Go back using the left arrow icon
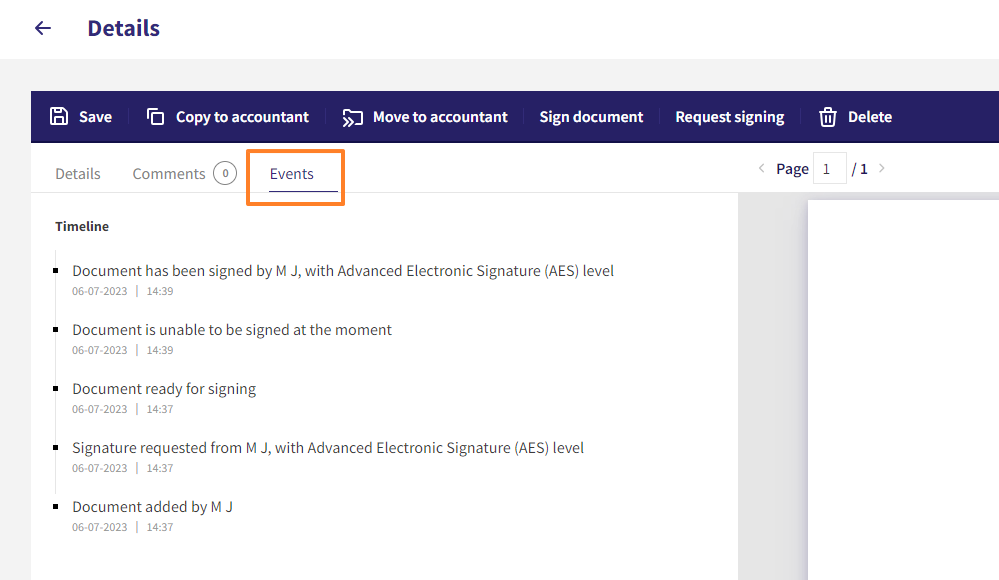Viewport: 999px width, 580px height. pyautogui.click(x=43, y=28)
